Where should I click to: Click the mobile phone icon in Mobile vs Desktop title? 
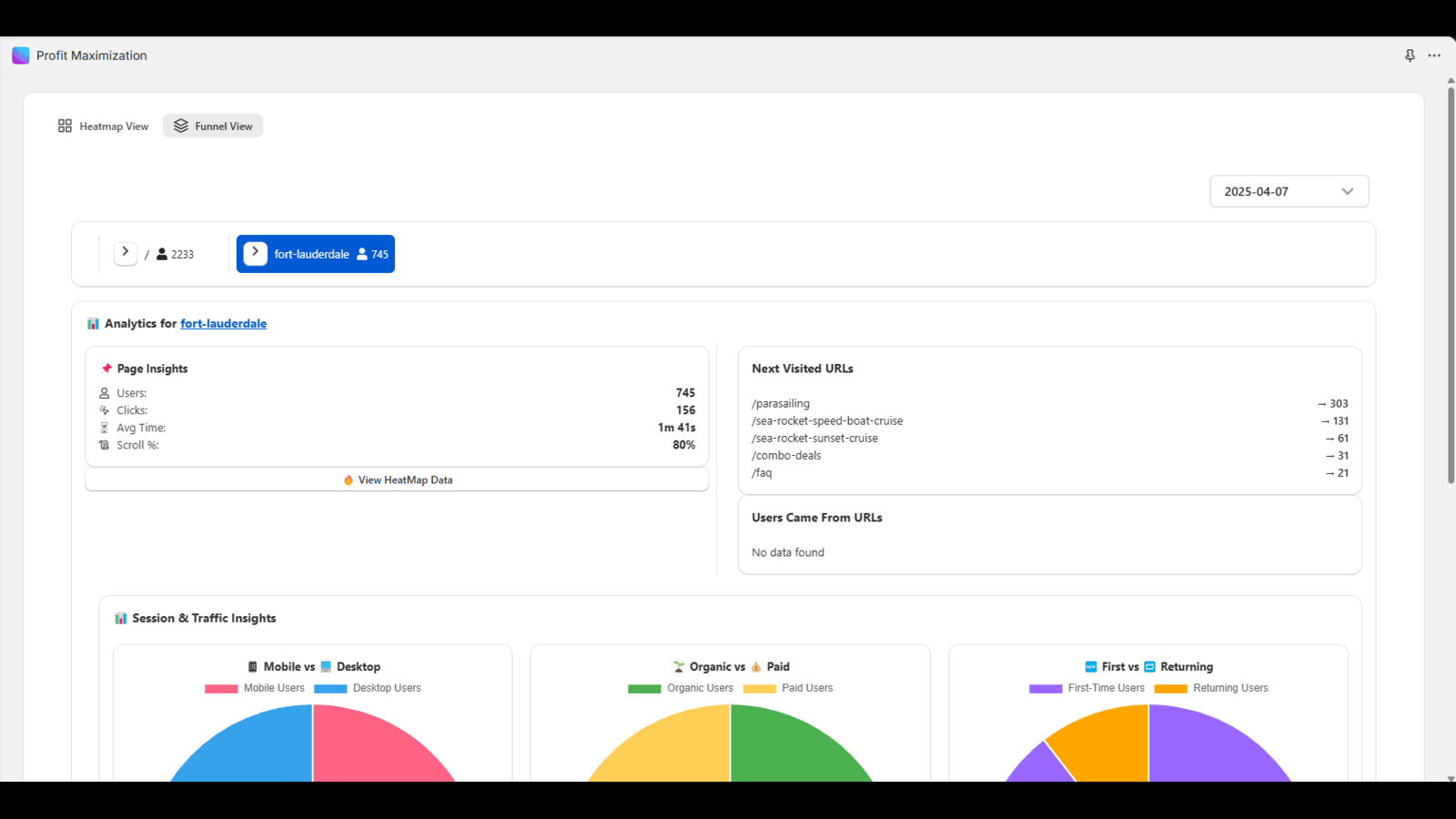tap(253, 667)
